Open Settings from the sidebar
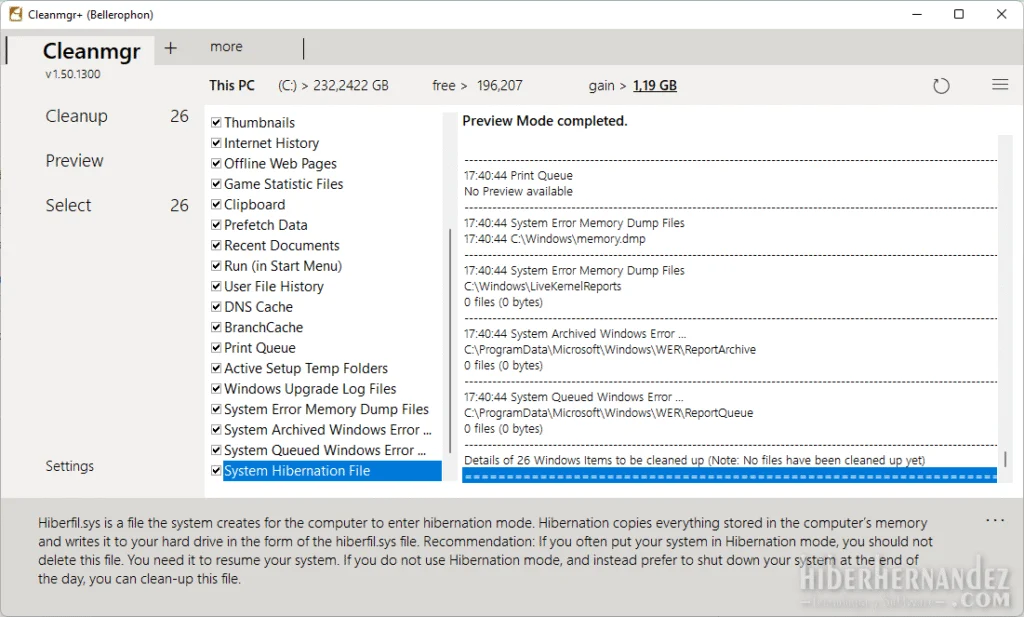The image size is (1024, 617). pyautogui.click(x=69, y=465)
